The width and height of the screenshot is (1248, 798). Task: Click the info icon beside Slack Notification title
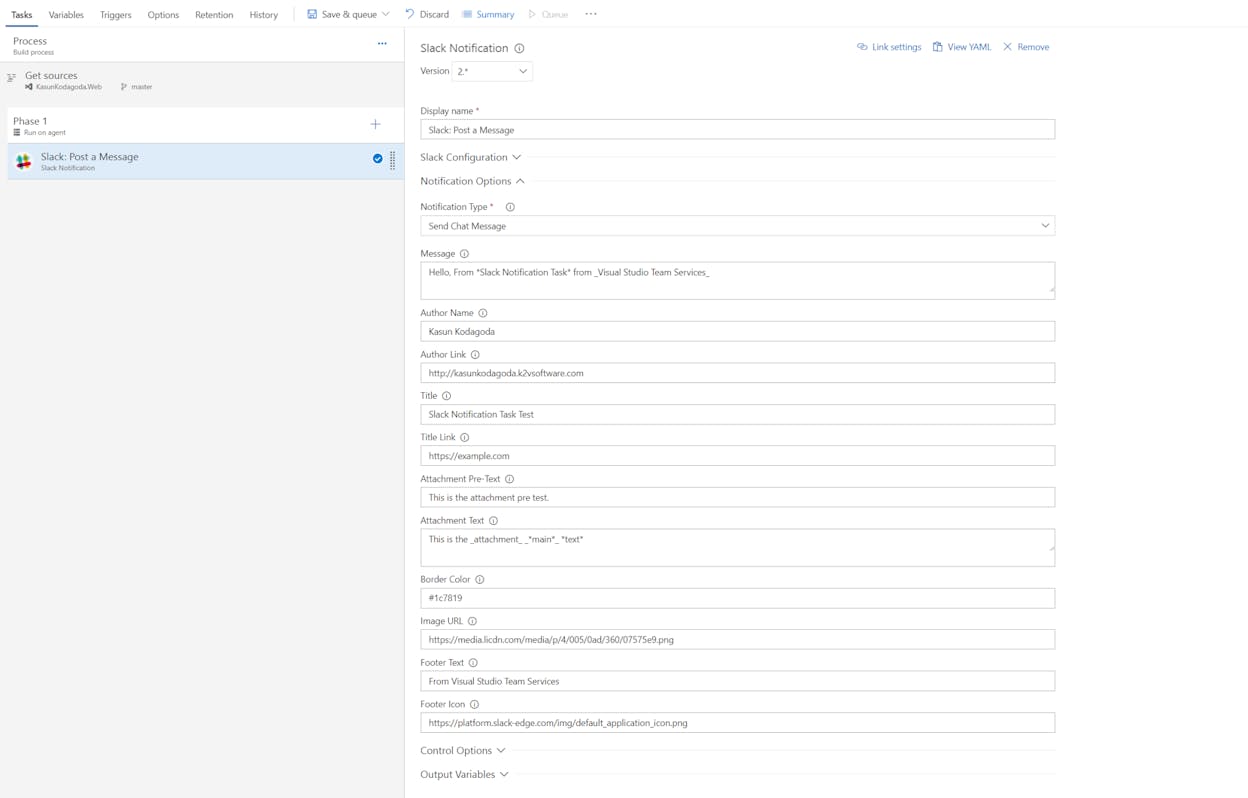[x=519, y=48]
